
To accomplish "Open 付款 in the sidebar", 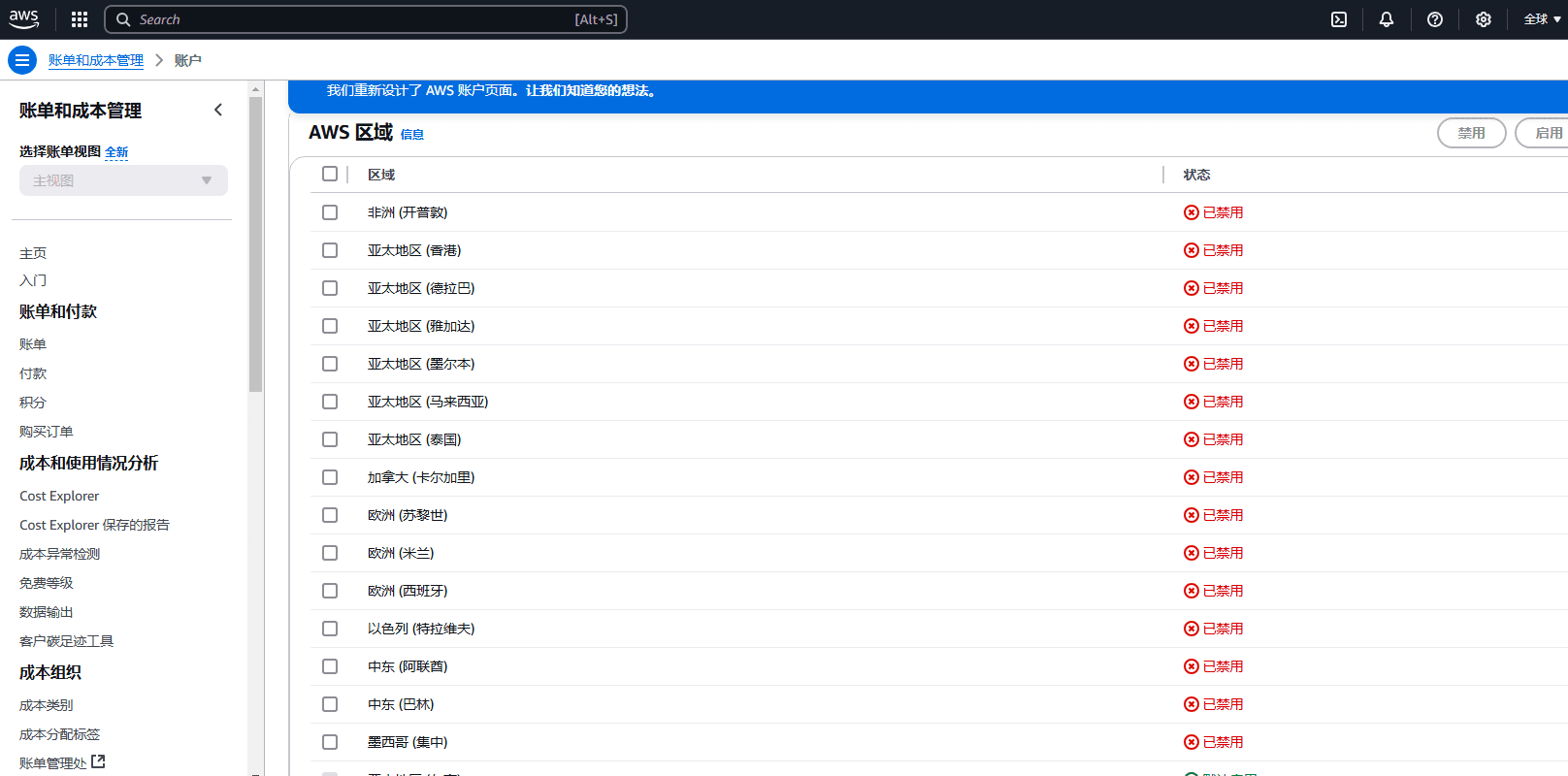I will coord(33,373).
